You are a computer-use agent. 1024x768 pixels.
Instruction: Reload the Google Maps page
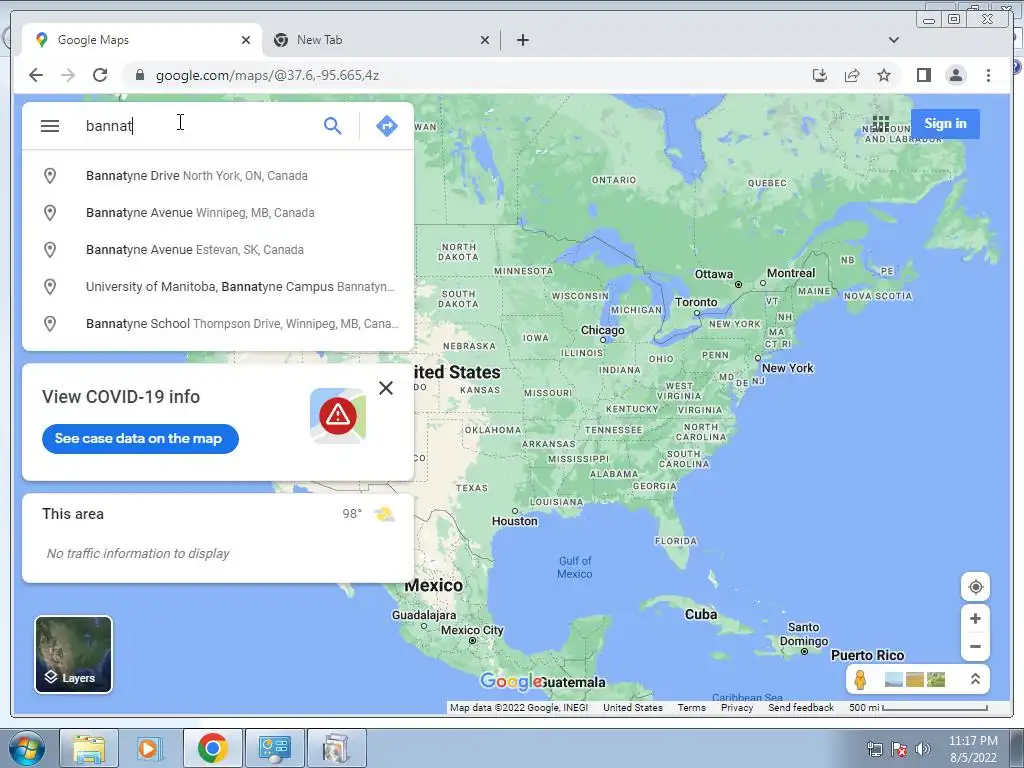click(x=100, y=75)
